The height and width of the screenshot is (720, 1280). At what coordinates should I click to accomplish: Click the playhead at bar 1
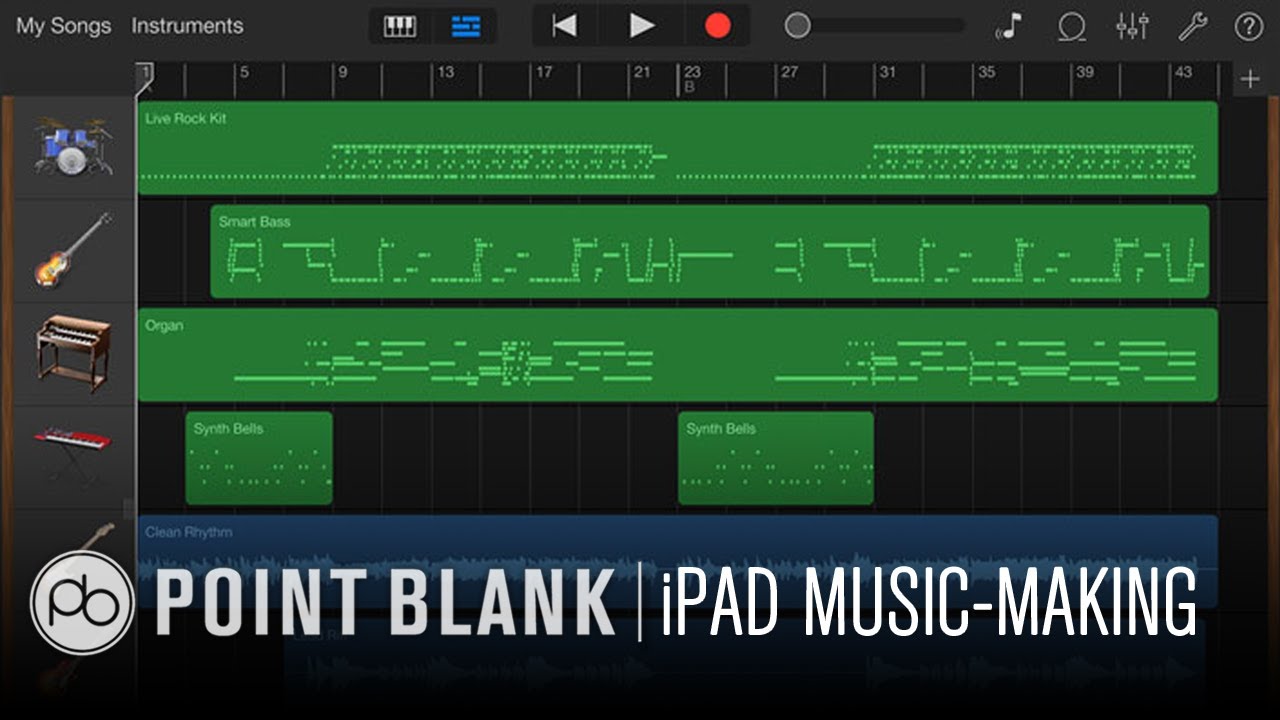click(145, 76)
